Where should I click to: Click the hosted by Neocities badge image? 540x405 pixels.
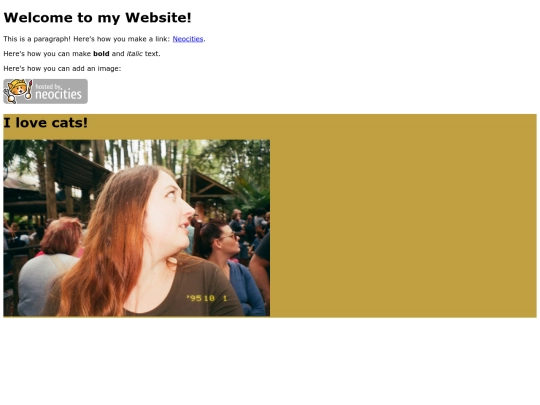45,91
